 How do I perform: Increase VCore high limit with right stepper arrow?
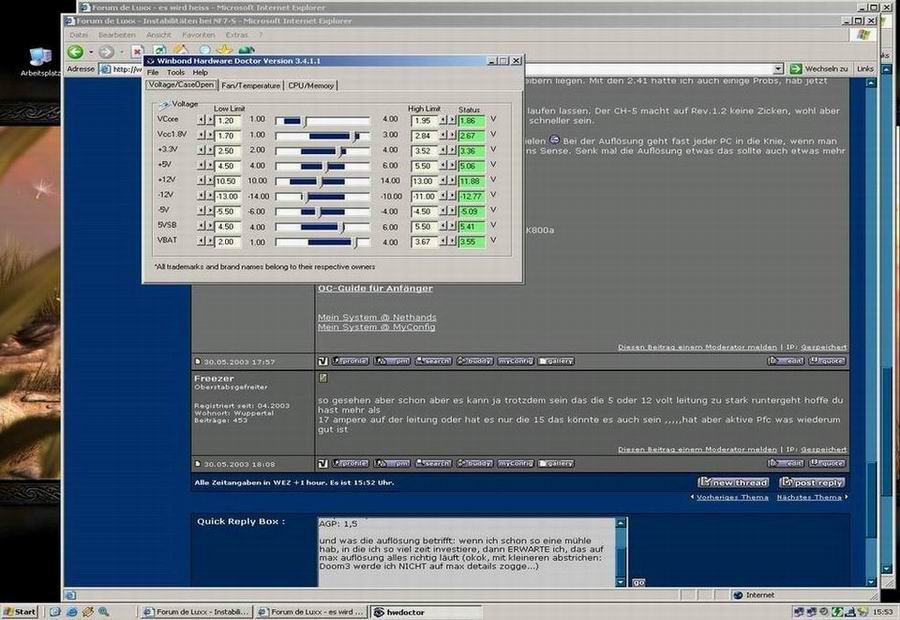[452, 120]
